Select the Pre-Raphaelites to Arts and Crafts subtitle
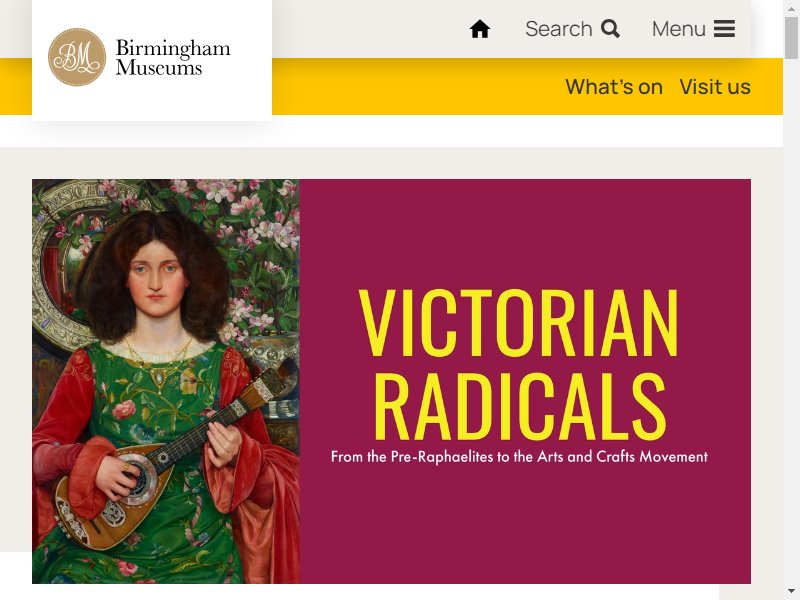 (519, 456)
